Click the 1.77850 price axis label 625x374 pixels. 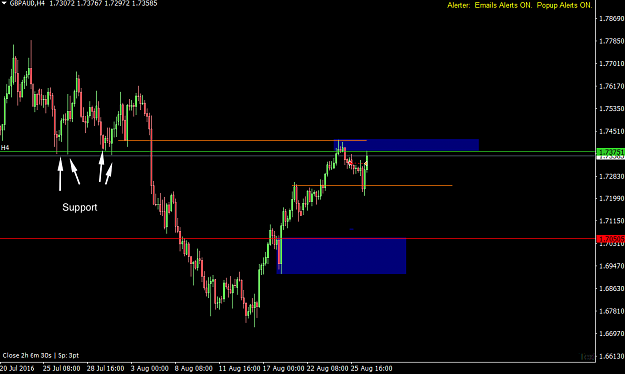tap(611, 41)
